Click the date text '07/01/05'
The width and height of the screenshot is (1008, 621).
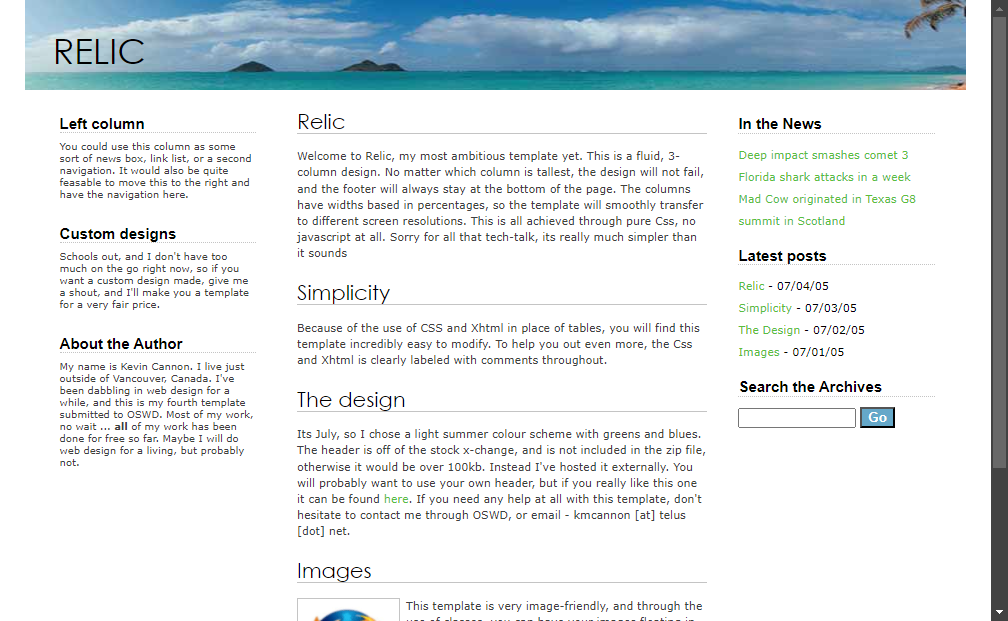[818, 352]
